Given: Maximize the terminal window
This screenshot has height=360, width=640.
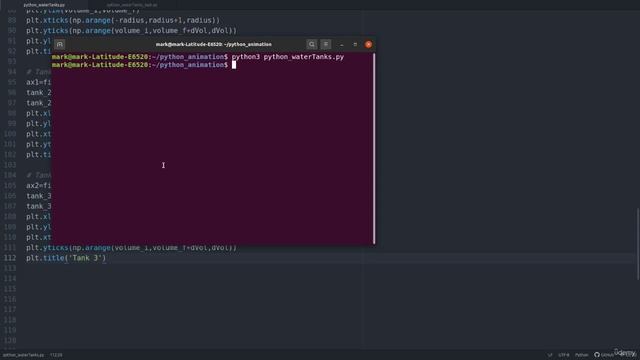Looking at the screenshot, I should click(x=355, y=44).
